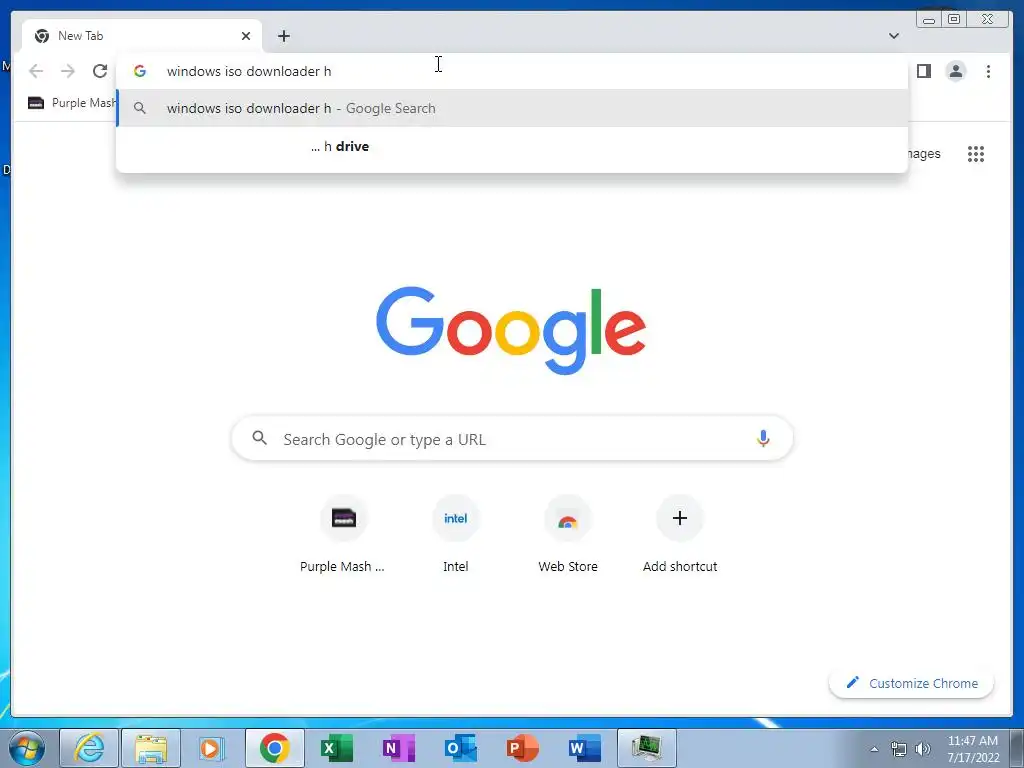Viewport: 1024px width, 768px height.
Task: Click the address bar text field
Action: click(x=512, y=71)
